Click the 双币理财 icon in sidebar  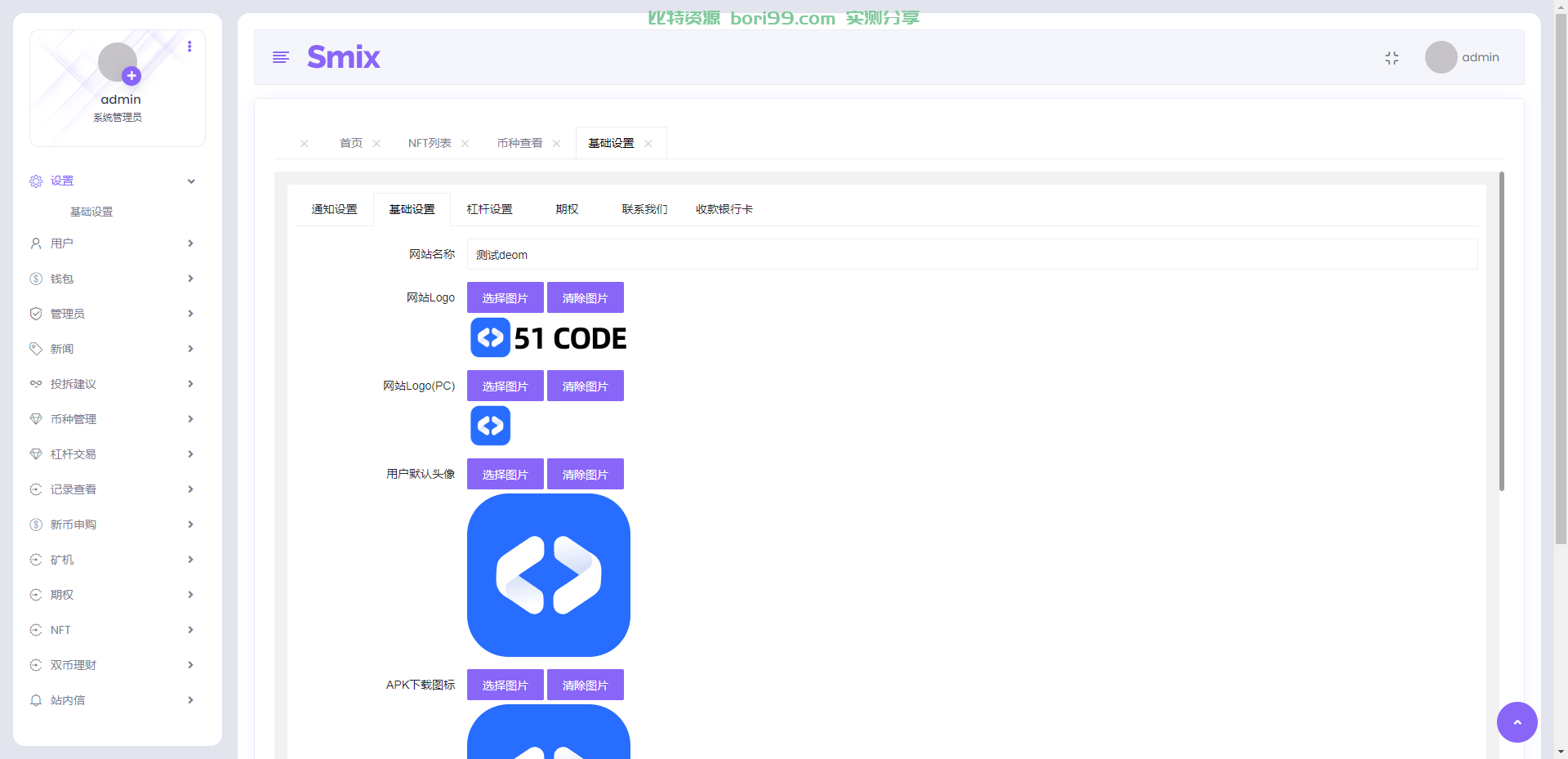tap(36, 665)
